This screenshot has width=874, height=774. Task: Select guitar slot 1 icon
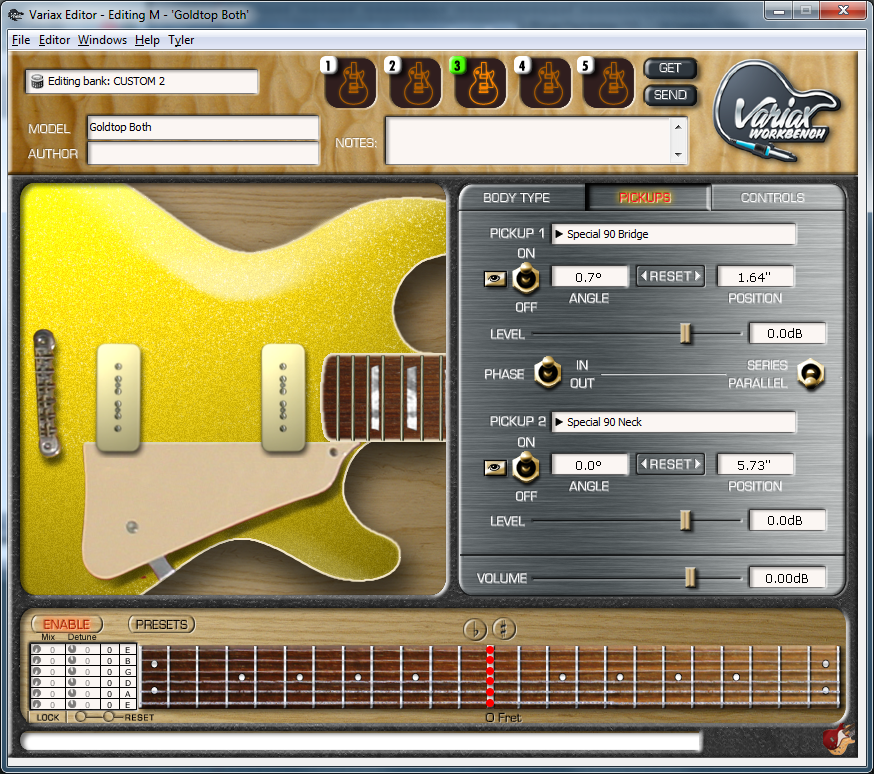(351, 83)
